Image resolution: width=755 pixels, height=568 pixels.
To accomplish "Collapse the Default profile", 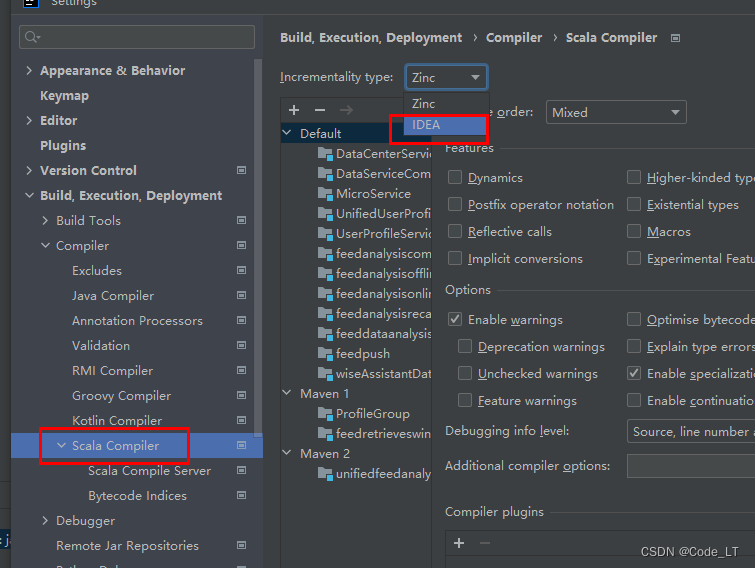I will [x=287, y=133].
